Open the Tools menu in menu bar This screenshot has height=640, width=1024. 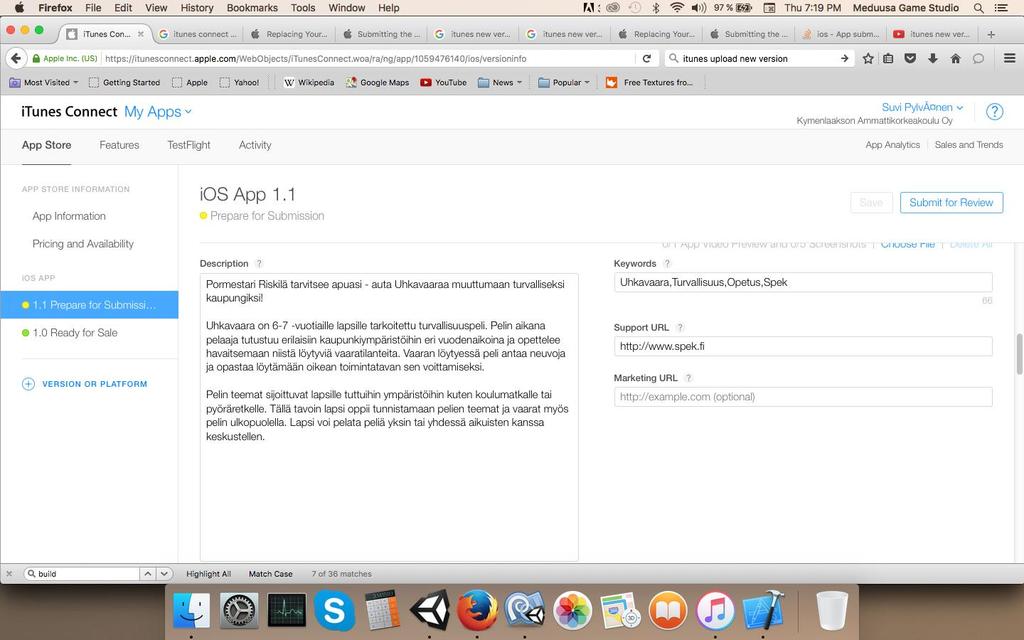click(x=303, y=8)
